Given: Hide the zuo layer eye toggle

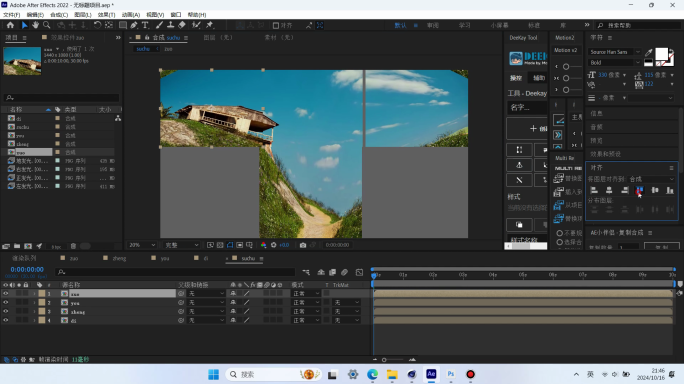Looking at the screenshot, I should (x=6, y=294).
